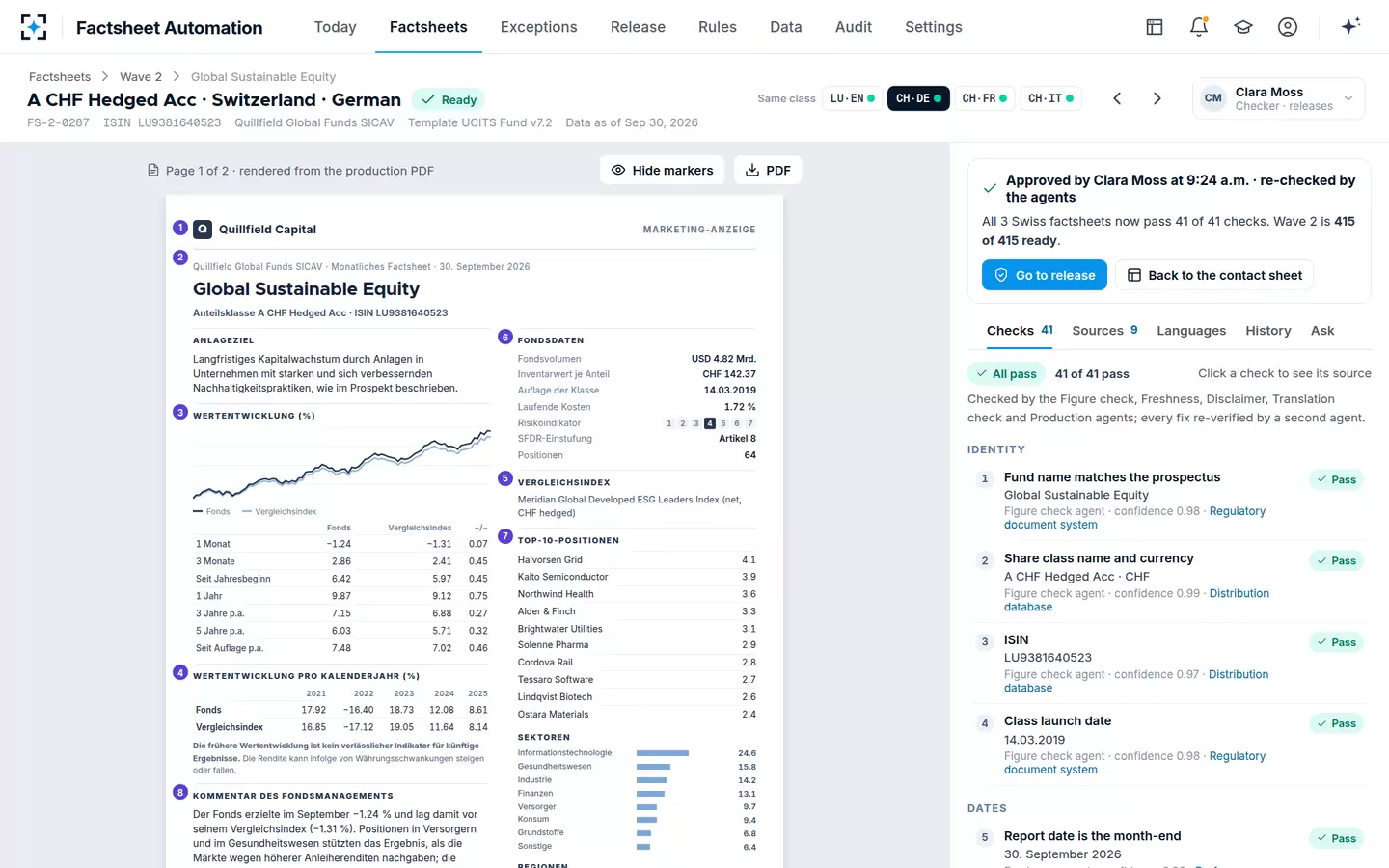Switch to the History tab
This screenshot has width=1389, height=868.
click(x=1267, y=331)
